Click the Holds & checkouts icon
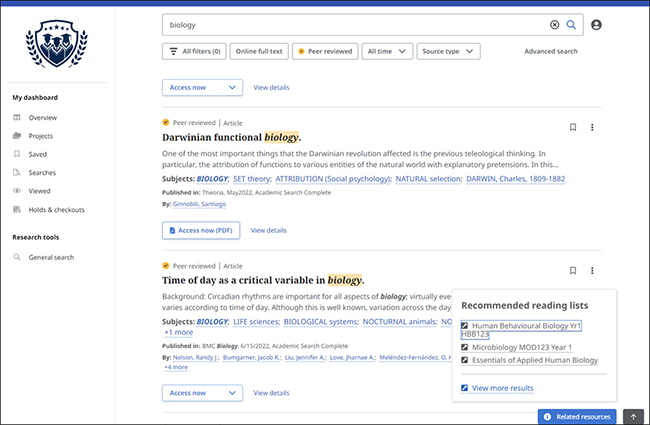The image size is (650, 425). pos(17,209)
